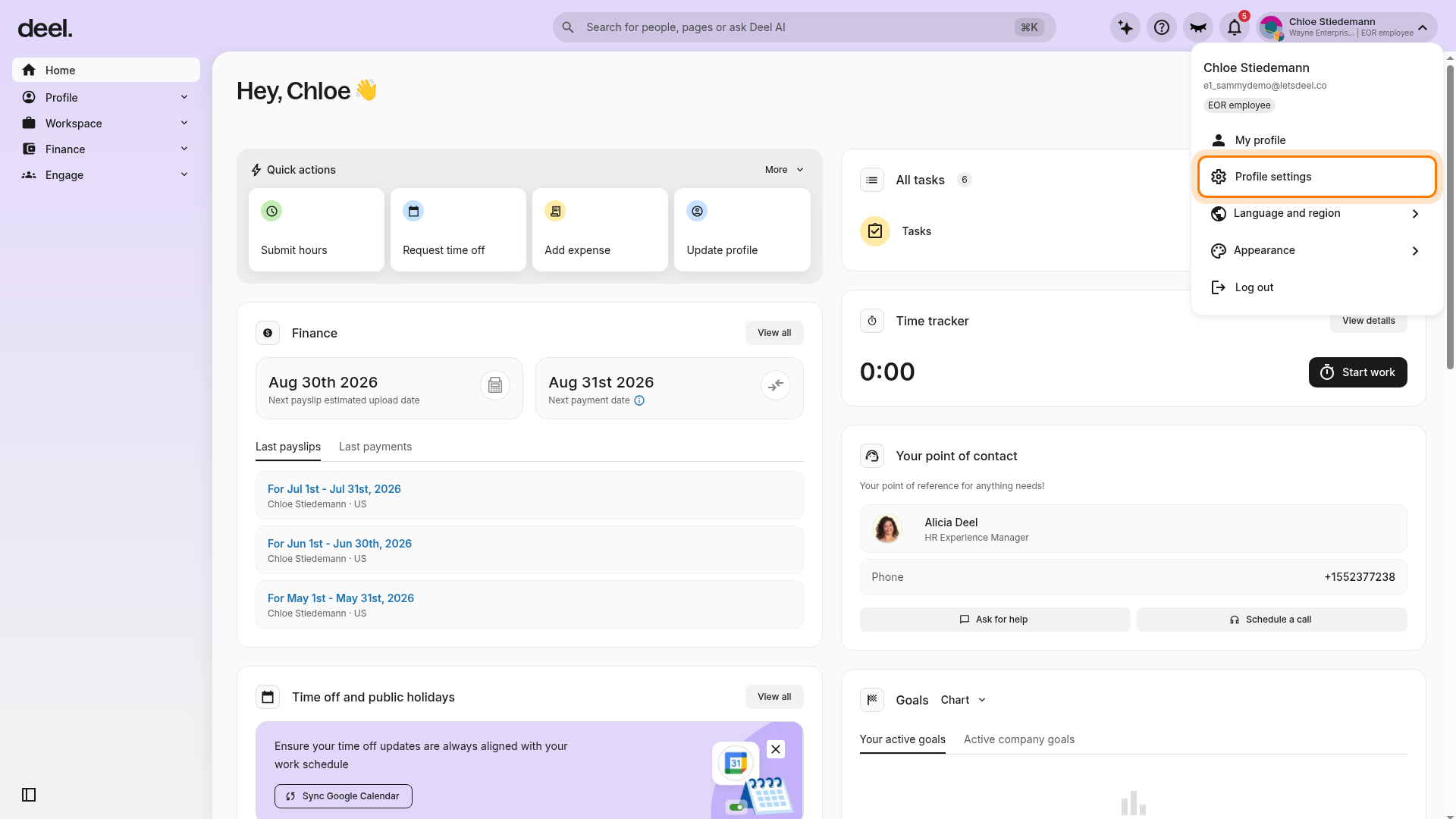Image resolution: width=1456 pixels, height=819 pixels.
Task: Start the work timer
Action: (x=1357, y=372)
